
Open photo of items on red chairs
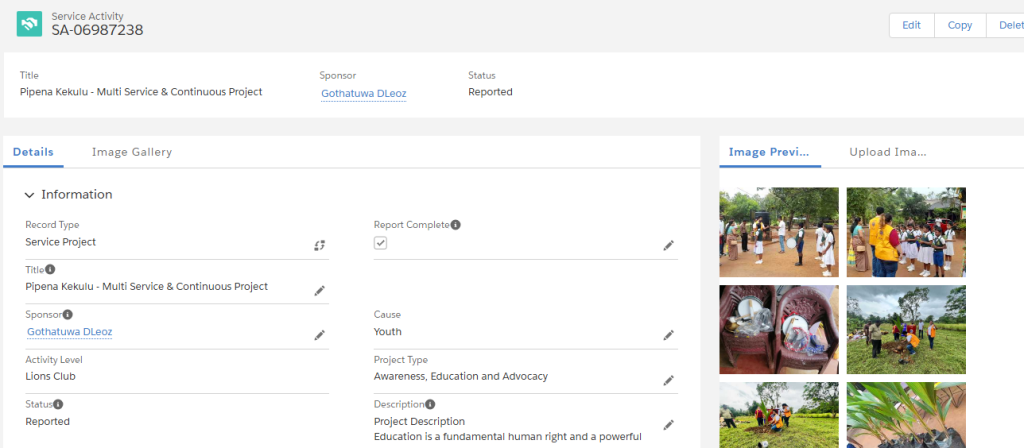(x=779, y=329)
